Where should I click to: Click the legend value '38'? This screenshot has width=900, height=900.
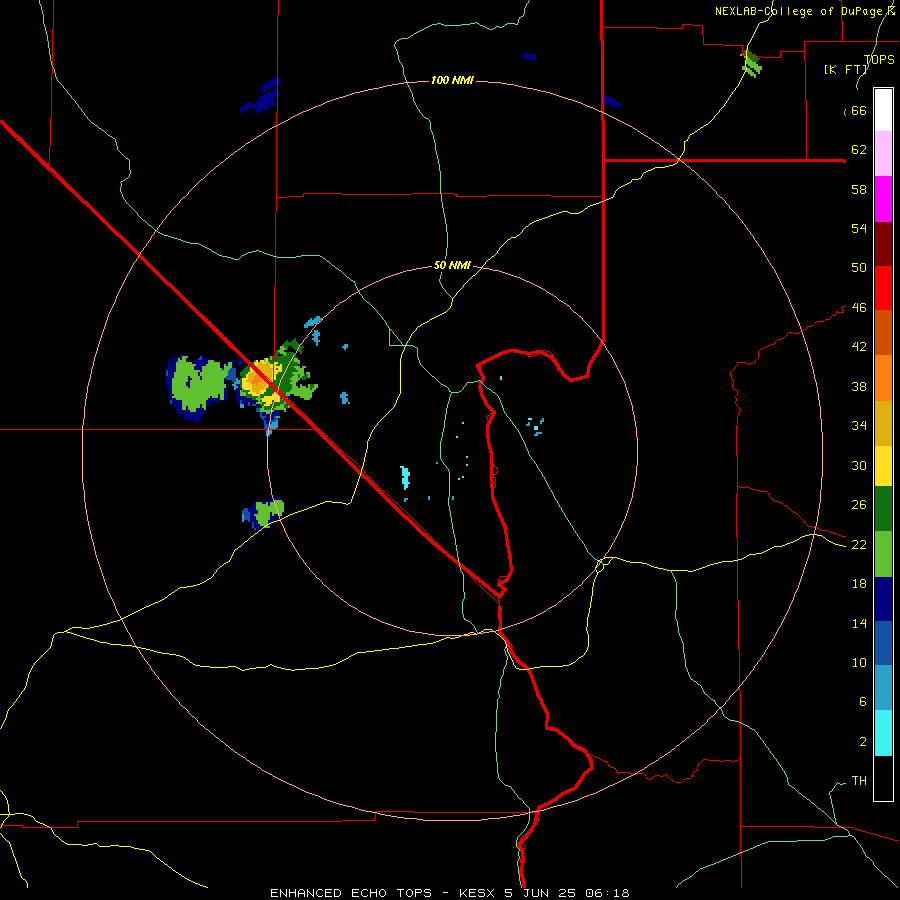point(859,386)
